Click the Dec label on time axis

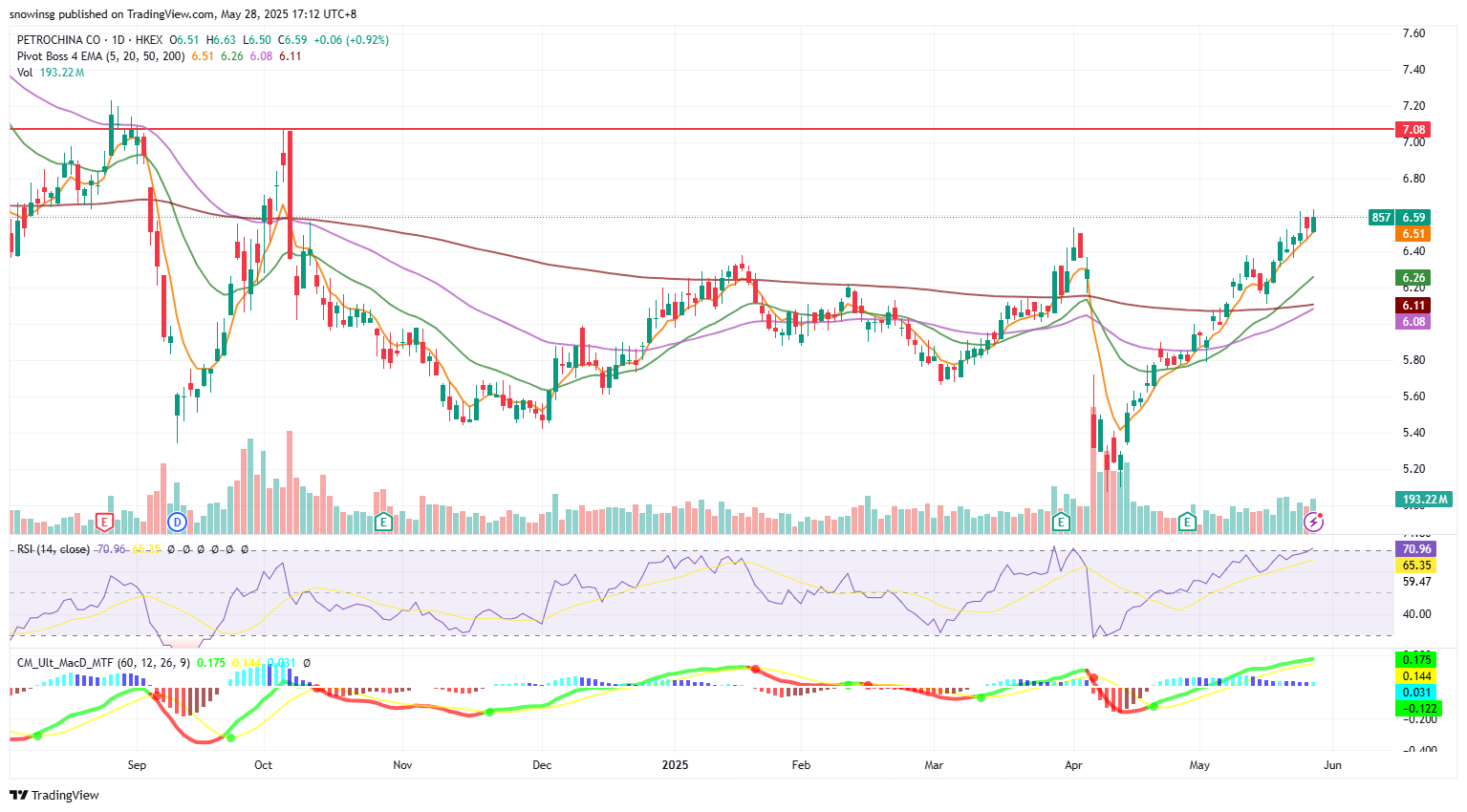tap(542, 765)
